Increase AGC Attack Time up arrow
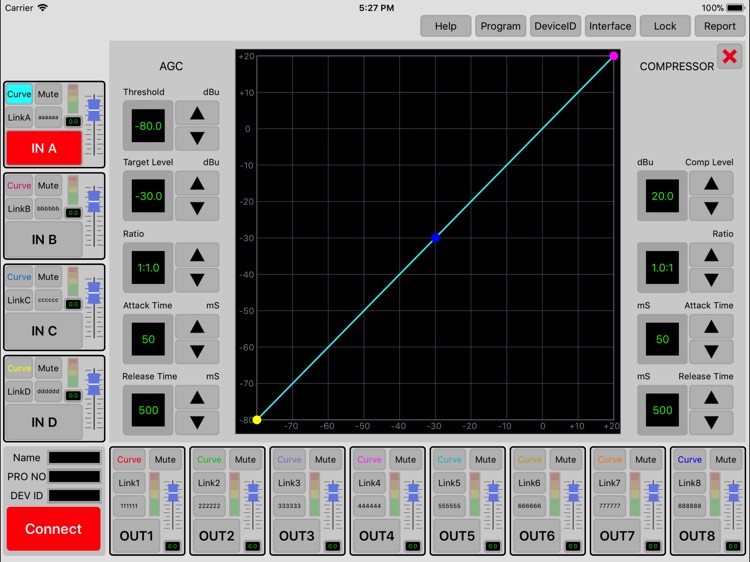This screenshot has width=750, height=562. coord(197,327)
